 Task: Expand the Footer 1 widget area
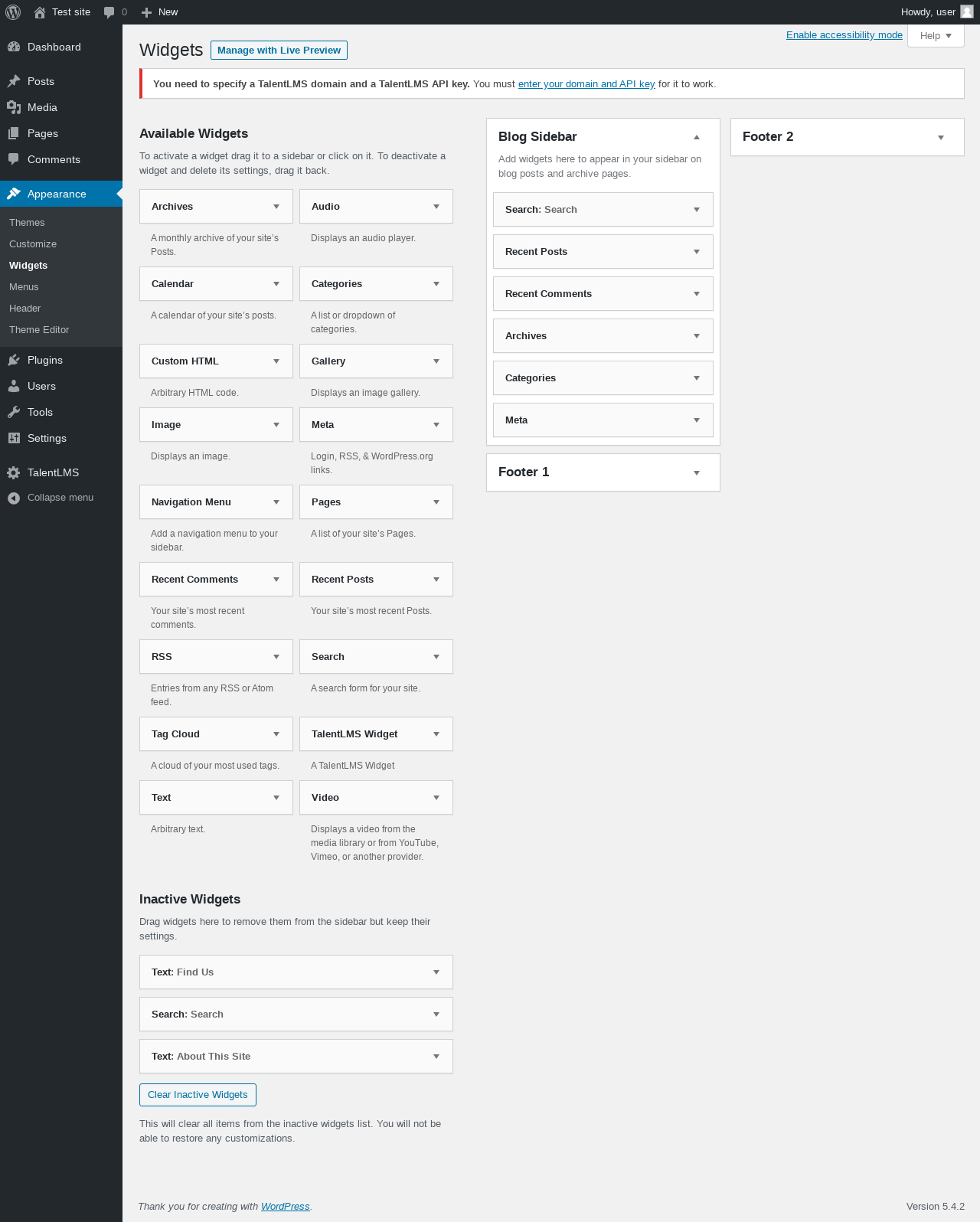pos(697,473)
